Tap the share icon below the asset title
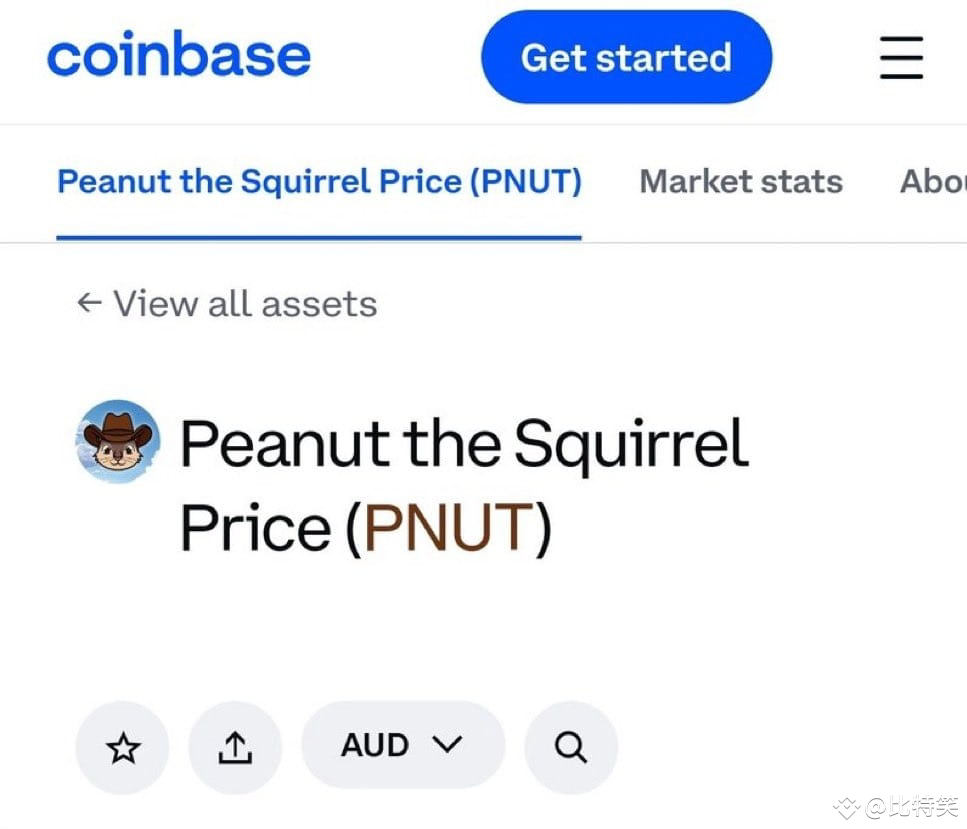The image size is (967, 829). tap(235, 746)
